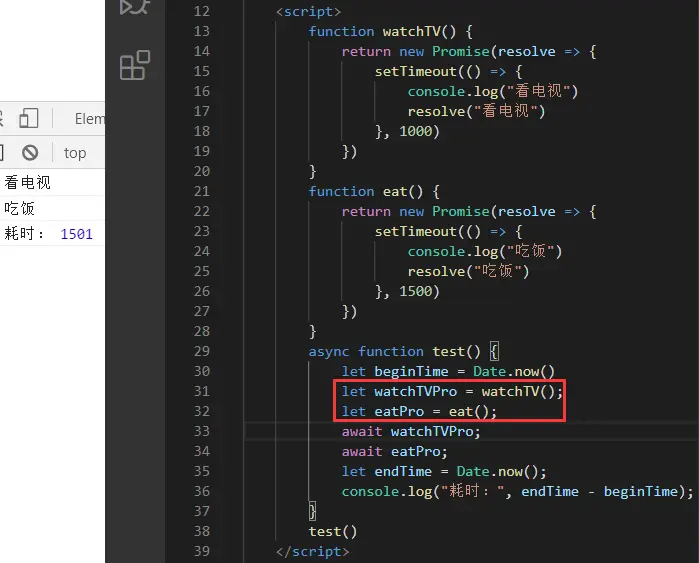Place cursor on watchTV function name line 13

[411, 31]
